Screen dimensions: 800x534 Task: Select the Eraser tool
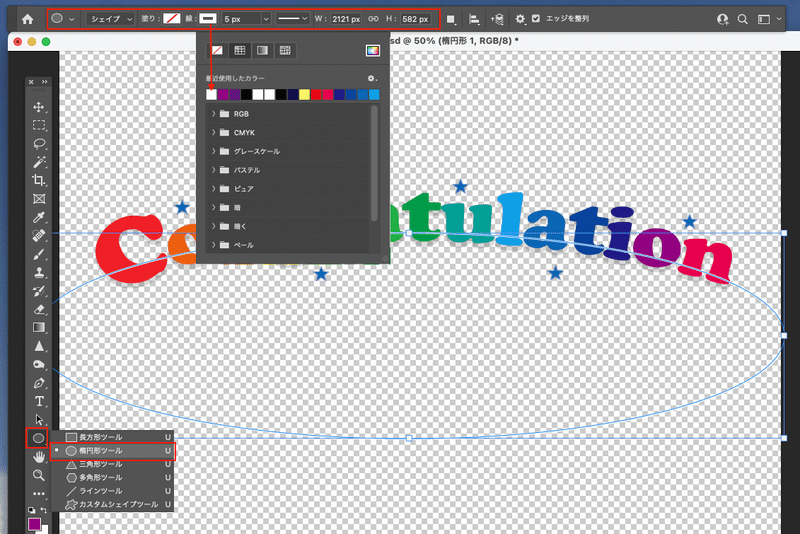click(x=39, y=309)
